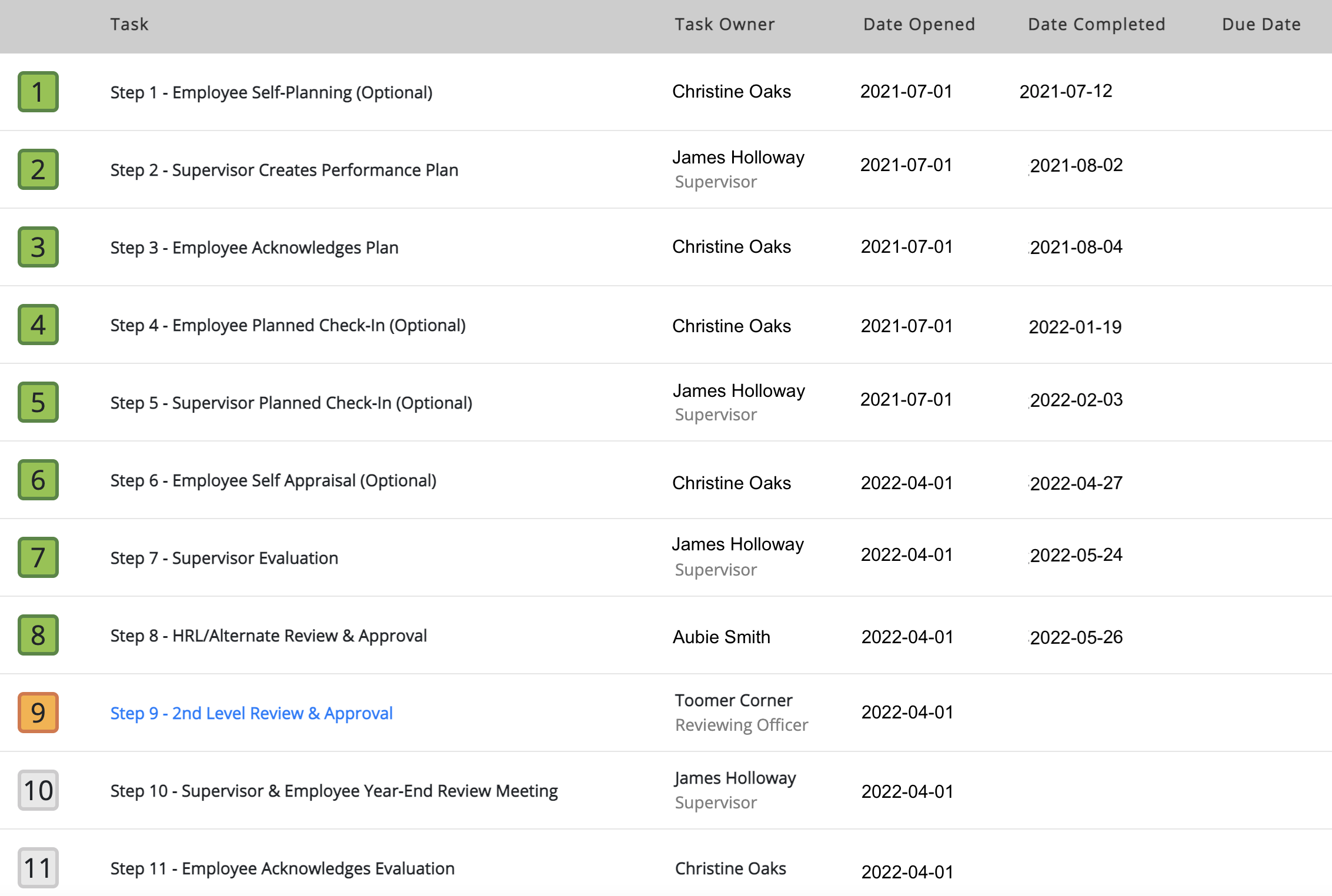
Task: Click Reviewing Officer role label
Action: pyautogui.click(x=742, y=725)
